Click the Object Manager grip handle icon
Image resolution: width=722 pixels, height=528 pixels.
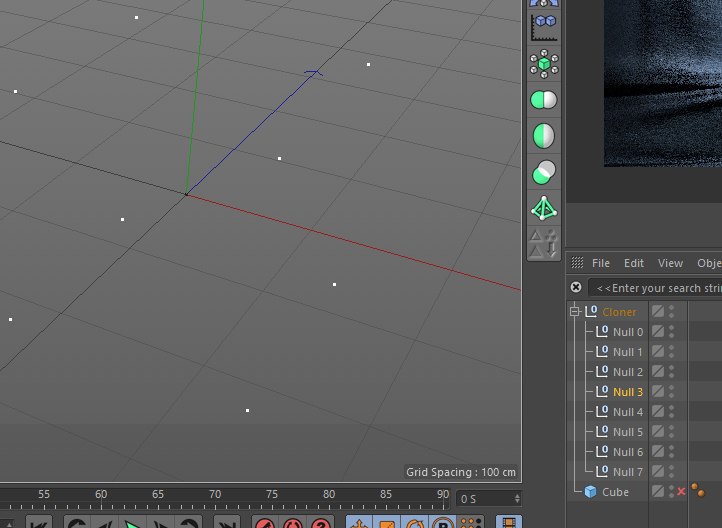click(x=577, y=262)
